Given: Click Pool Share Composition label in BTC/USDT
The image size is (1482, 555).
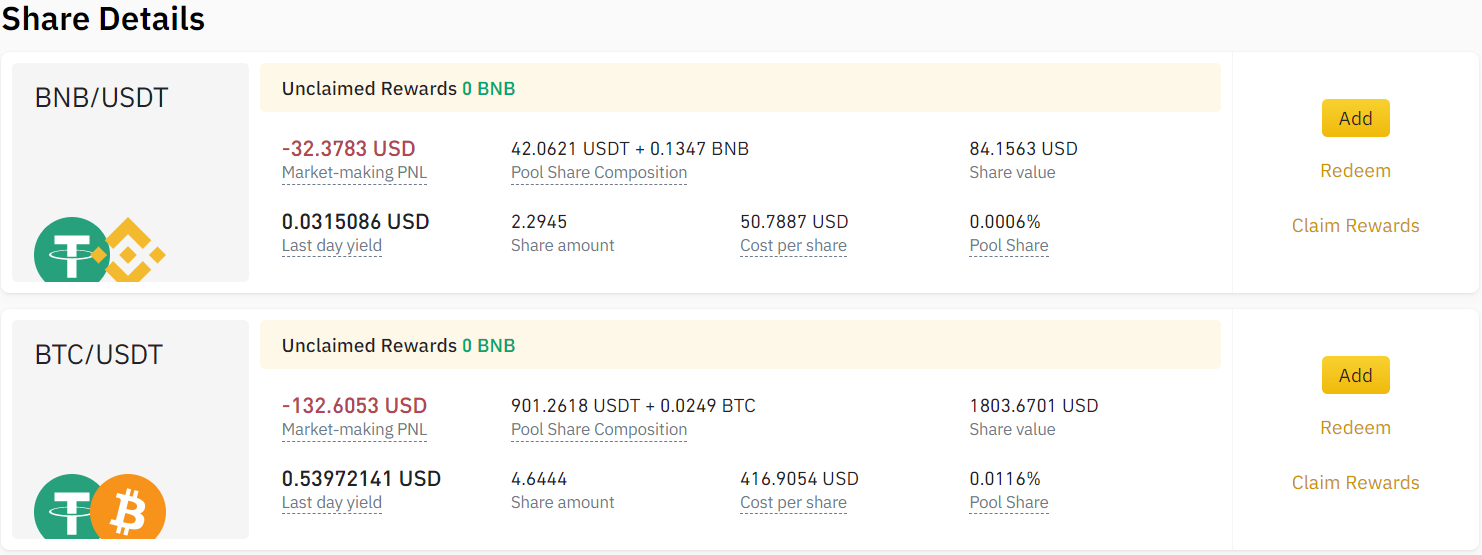Looking at the screenshot, I should coord(599,430).
